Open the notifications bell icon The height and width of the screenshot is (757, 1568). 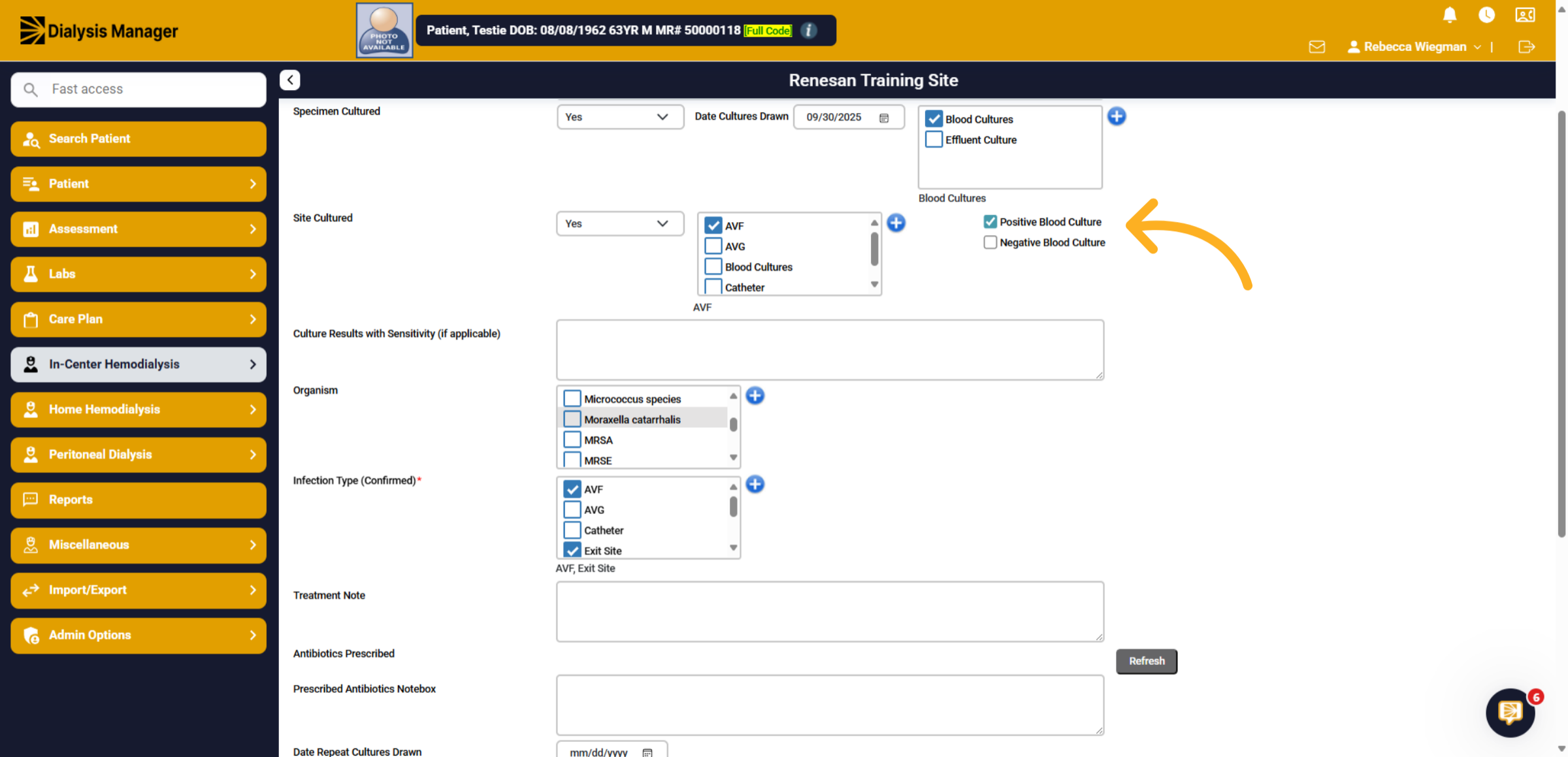pos(1450,14)
